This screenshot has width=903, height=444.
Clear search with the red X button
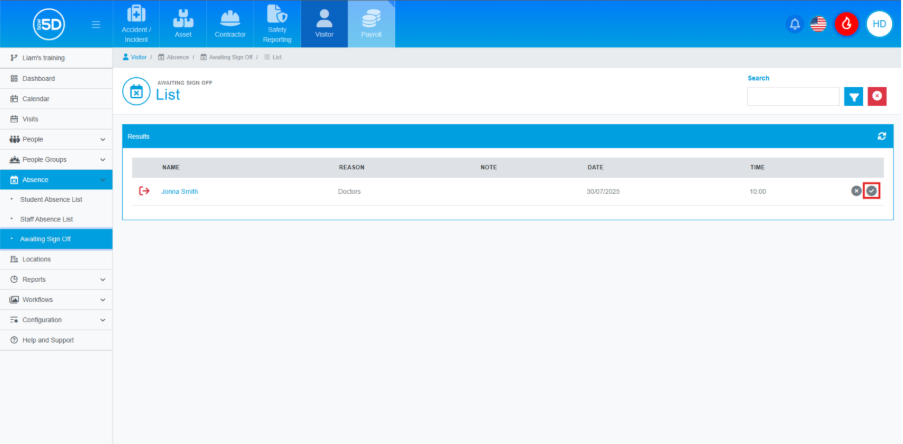877,96
